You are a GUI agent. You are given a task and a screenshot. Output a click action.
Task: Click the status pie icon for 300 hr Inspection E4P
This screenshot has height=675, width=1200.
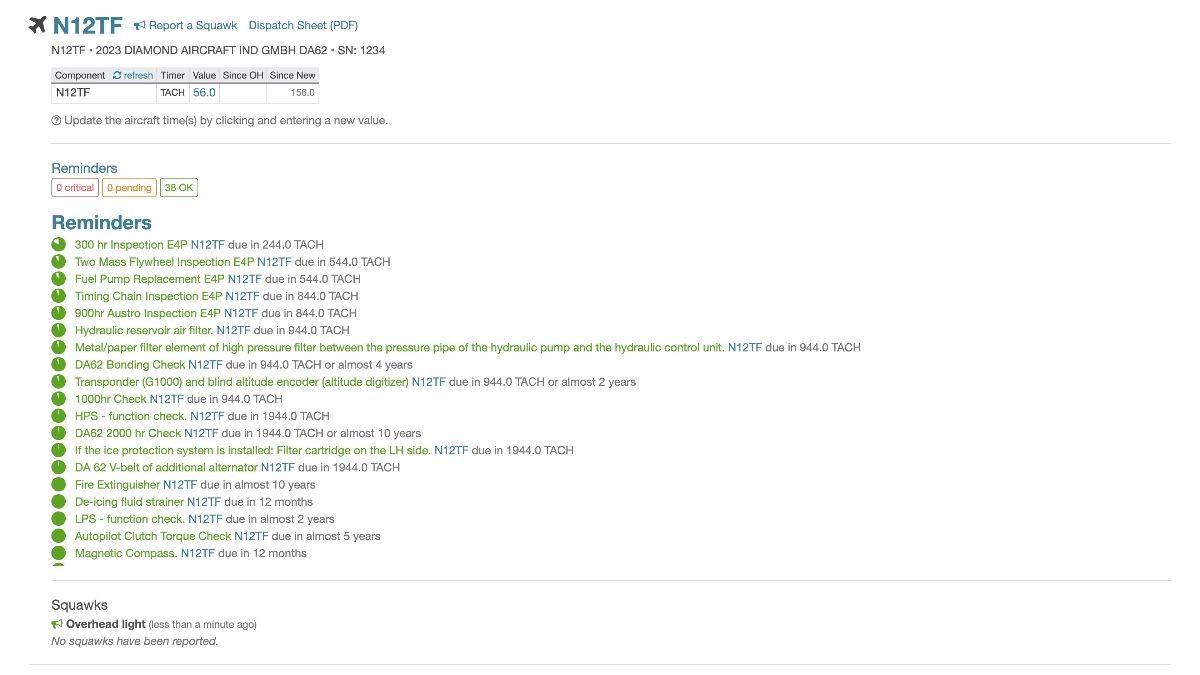pyautogui.click(x=58, y=244)
